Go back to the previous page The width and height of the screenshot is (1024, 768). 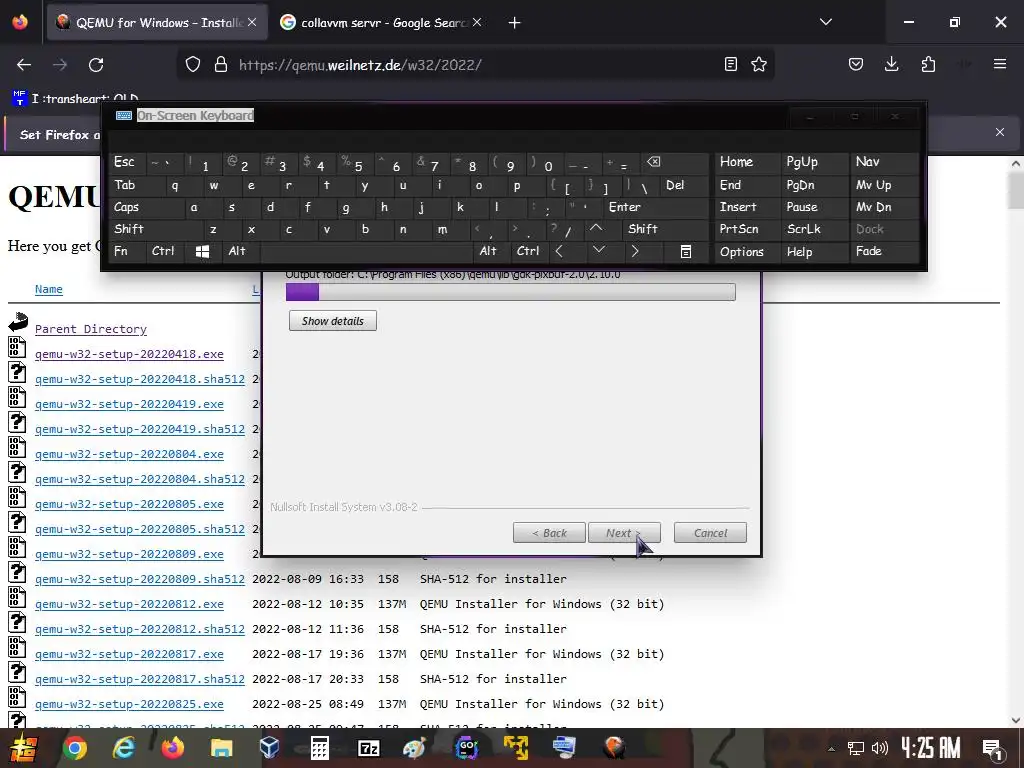[x=24, y=65]
